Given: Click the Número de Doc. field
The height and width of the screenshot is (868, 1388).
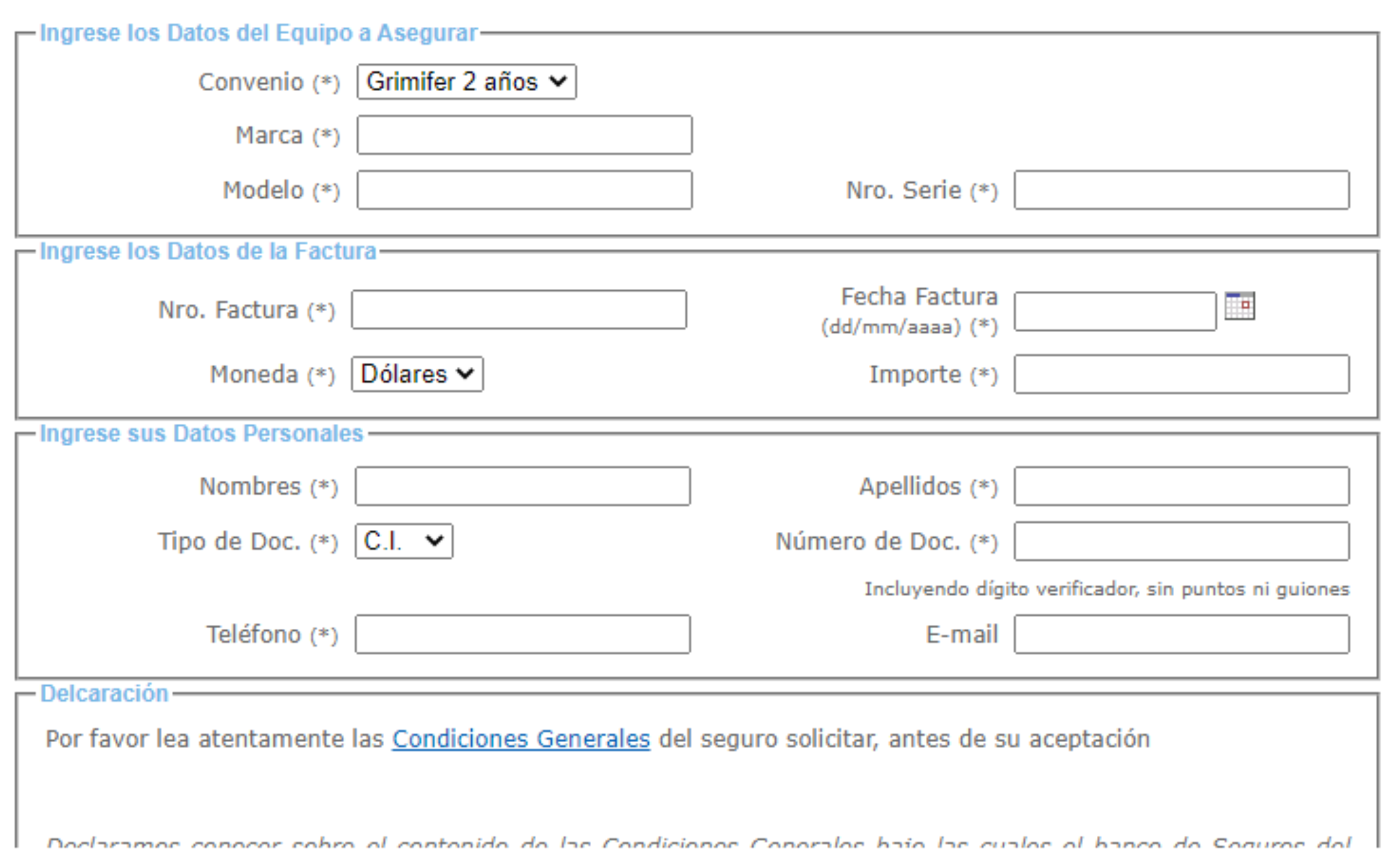Looking at the screenshot, I should [1181, 541].
